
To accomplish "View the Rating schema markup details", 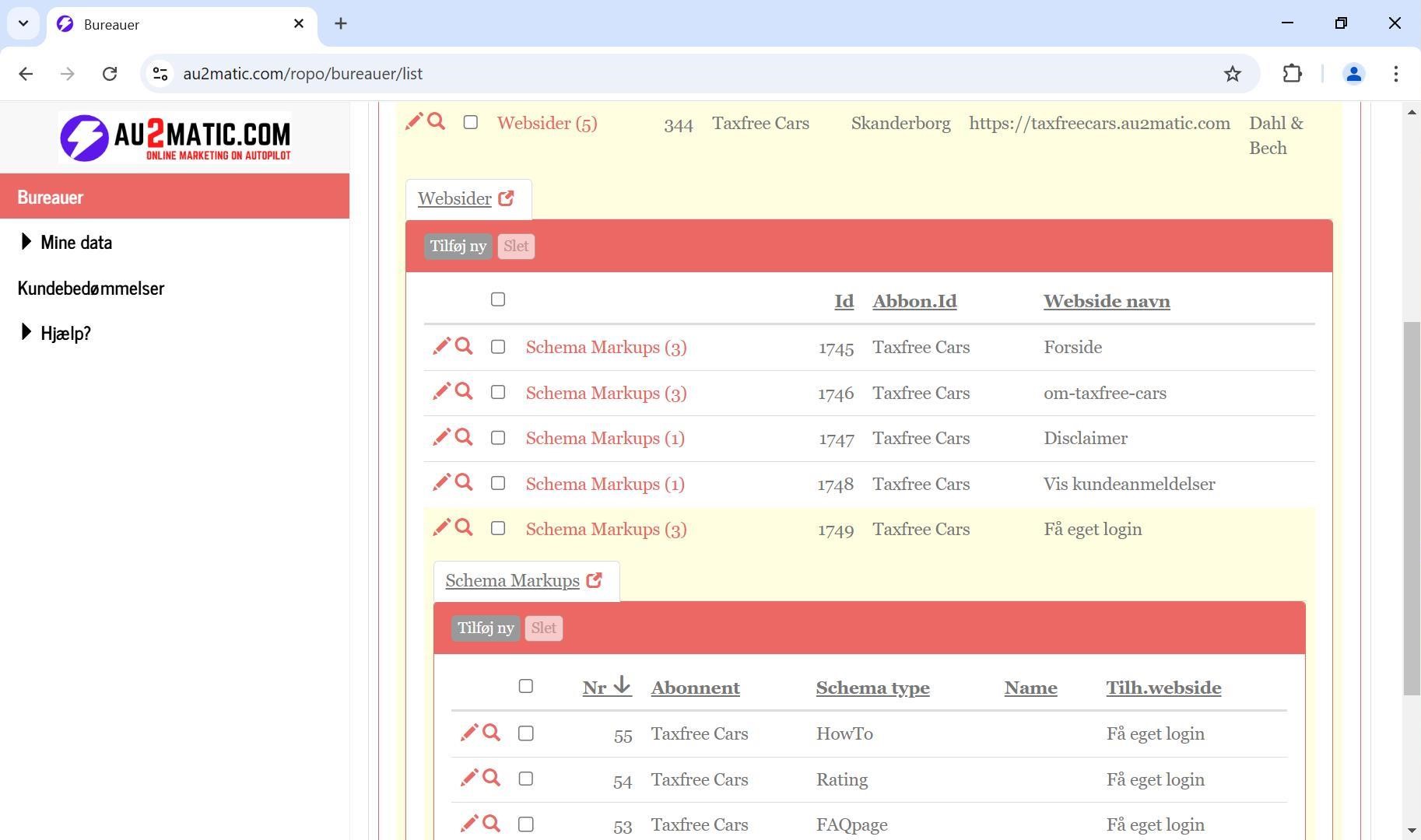I will (491, 778).
